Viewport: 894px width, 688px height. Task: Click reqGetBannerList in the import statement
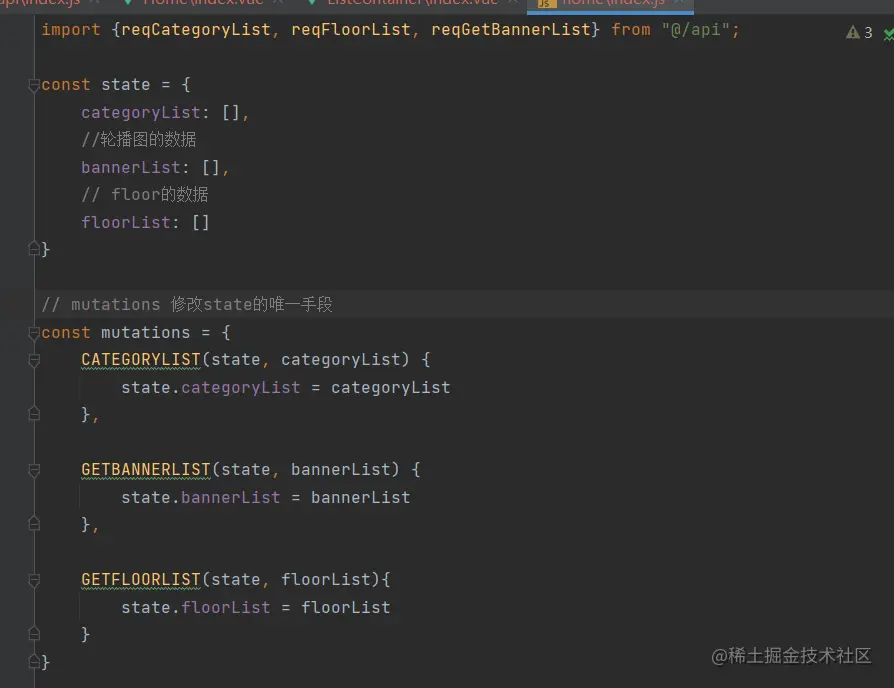tap(511, 30)
